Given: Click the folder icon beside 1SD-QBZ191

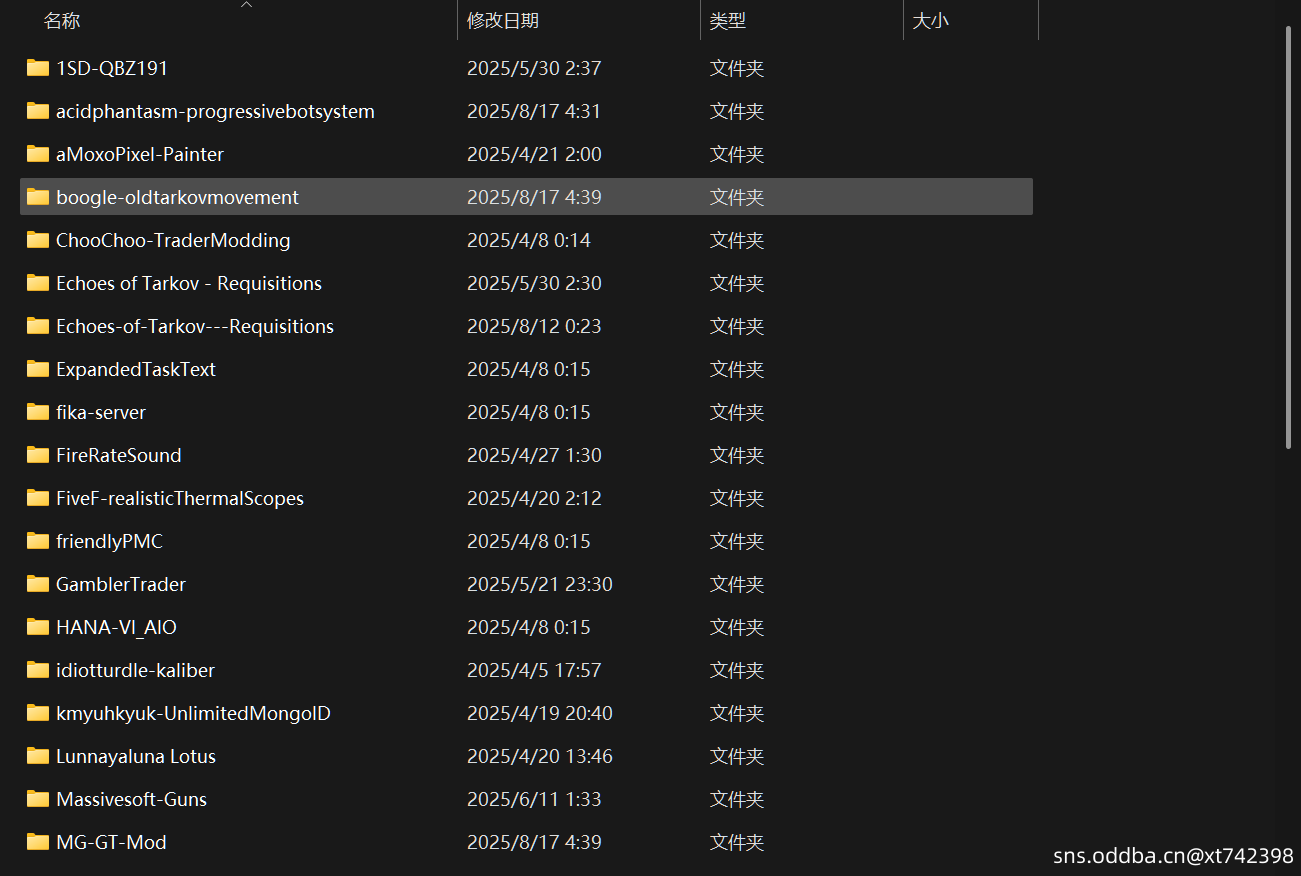Looking at the screenshot, I should (x=38, y=68).
